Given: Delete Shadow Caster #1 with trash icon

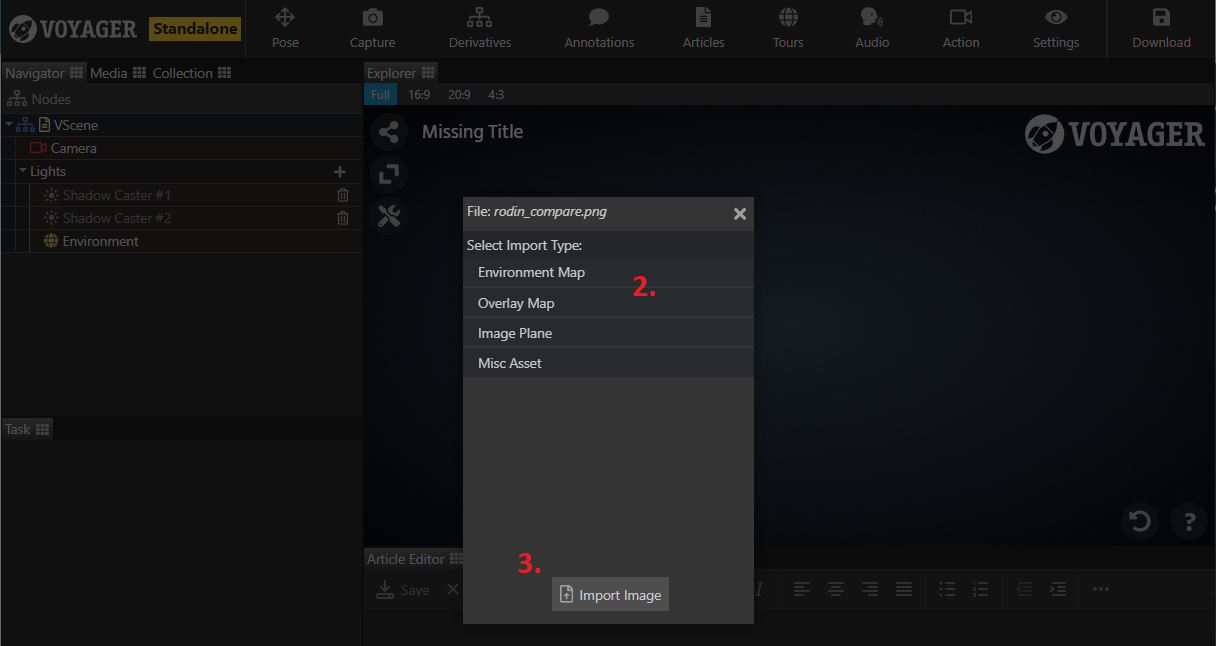Looking at the screenshot, I should click(x=343, y=195).
